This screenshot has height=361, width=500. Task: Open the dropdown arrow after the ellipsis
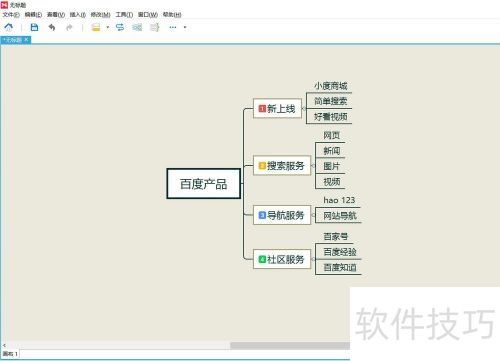(185, 27)
